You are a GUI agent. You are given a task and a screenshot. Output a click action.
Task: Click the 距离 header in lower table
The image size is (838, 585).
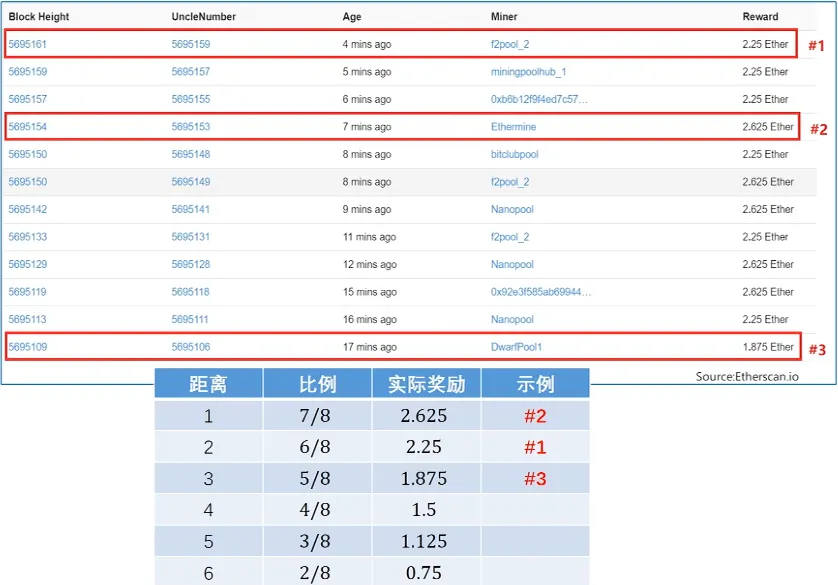tap(208, 384)
